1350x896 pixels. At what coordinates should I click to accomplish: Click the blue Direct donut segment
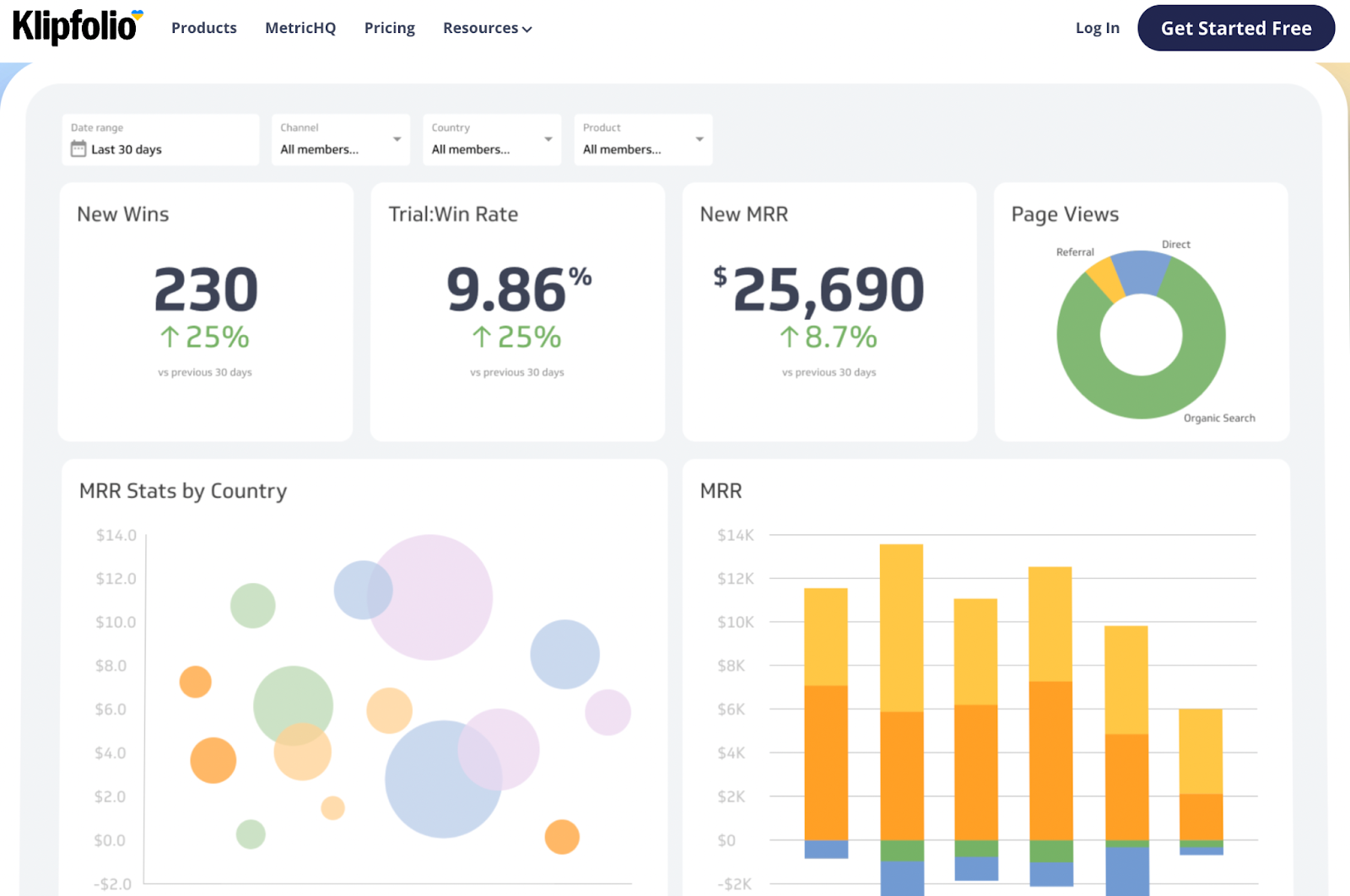[x=1141, y=272]
